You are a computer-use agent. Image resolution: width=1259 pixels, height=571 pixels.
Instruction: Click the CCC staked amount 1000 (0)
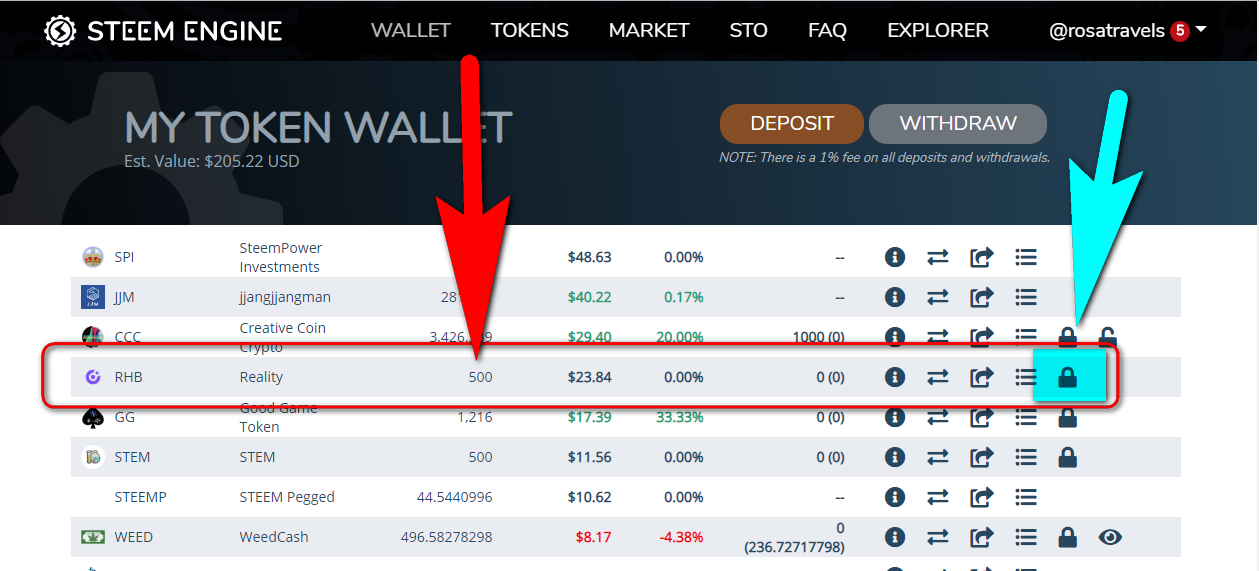819,337
